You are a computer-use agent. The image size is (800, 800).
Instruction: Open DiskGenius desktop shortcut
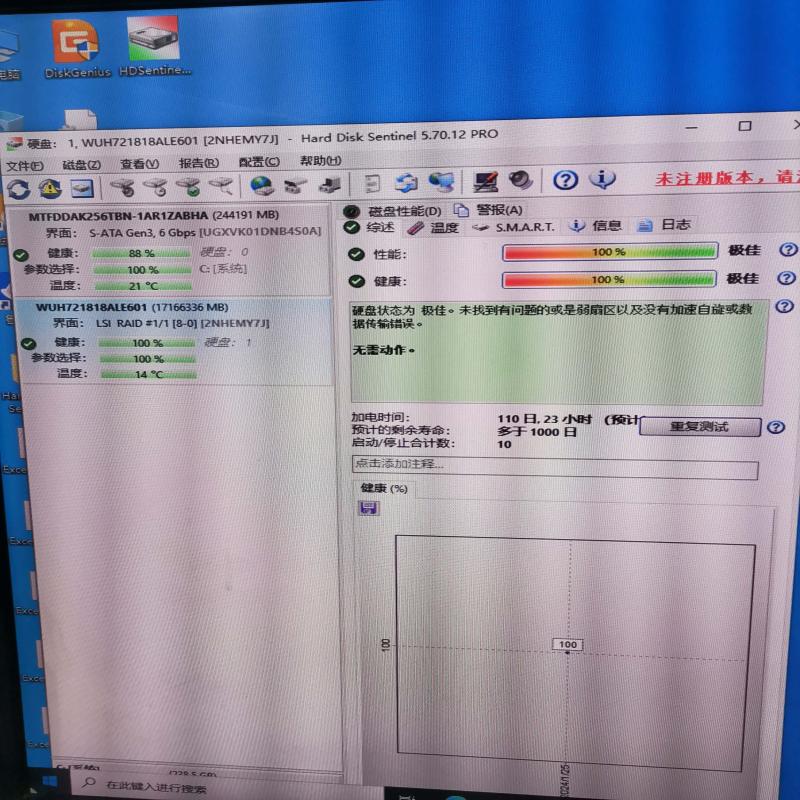[x=77, y=48]
